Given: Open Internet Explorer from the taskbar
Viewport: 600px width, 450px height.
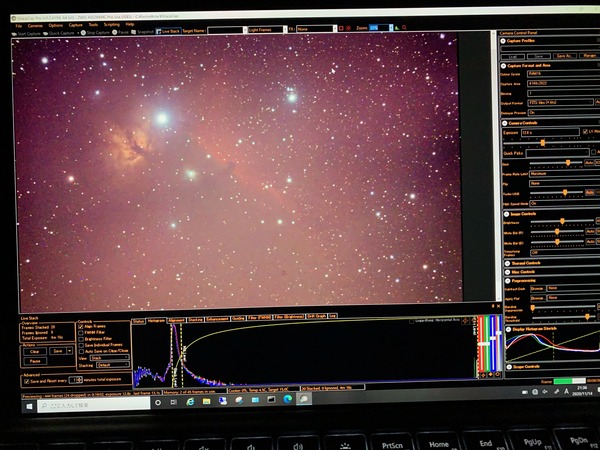Looking at the screenshot, I should coord(190,401).
